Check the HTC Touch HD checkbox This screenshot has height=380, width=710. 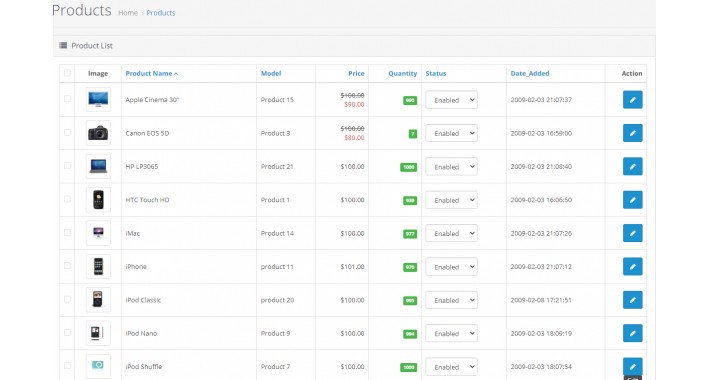[67, 199]
